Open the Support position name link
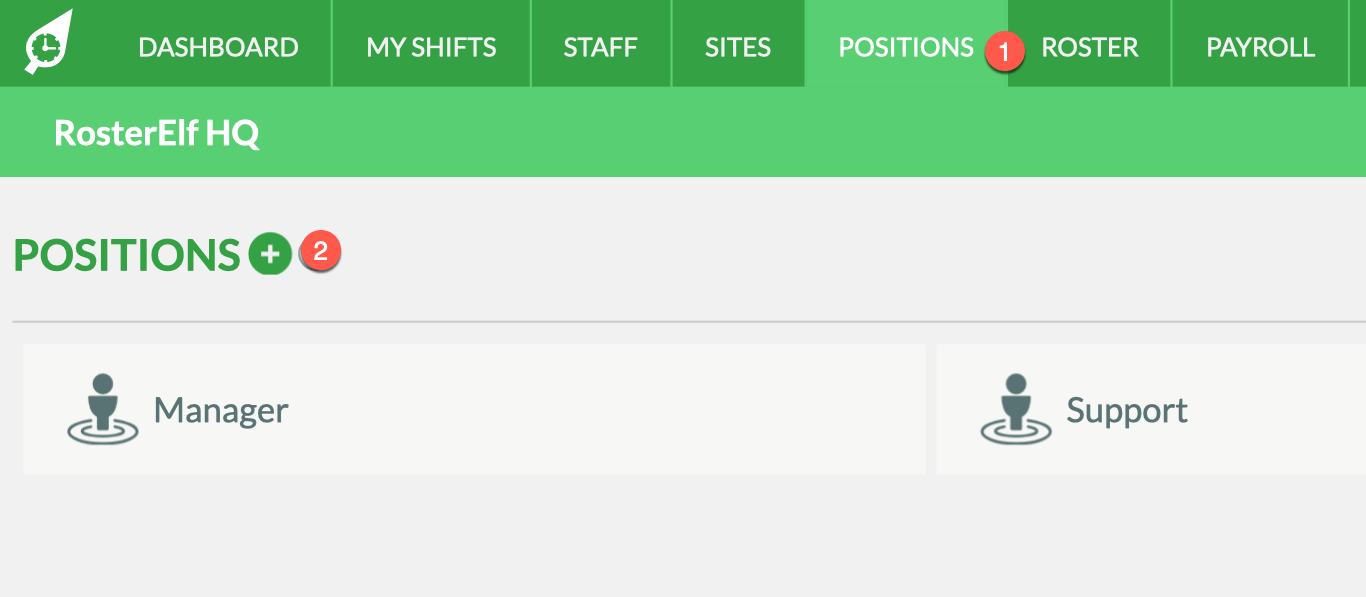This screenshot has width=1366, height=597. pos(1127,410)
